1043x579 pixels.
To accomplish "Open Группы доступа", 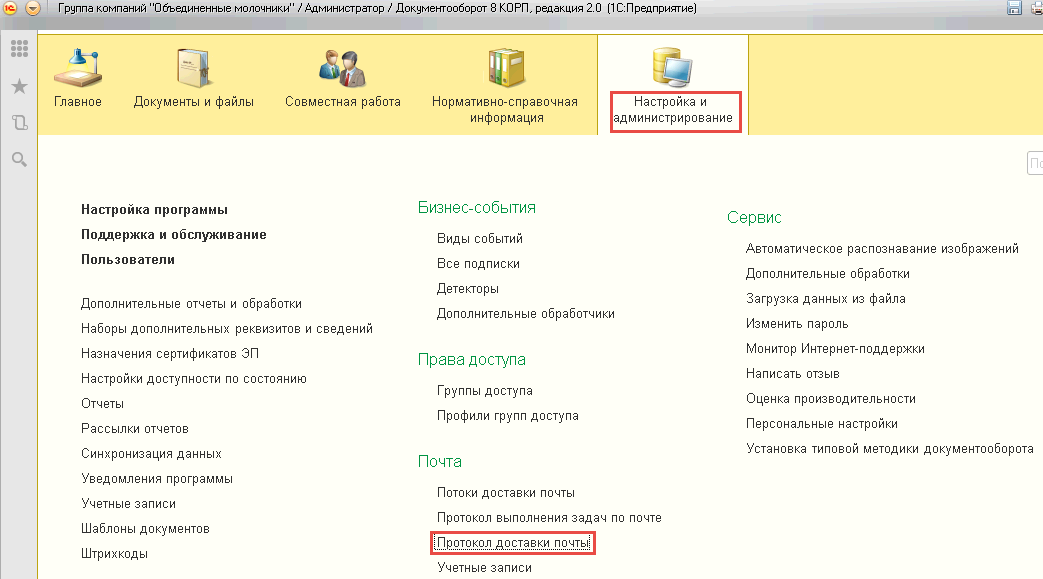I will click(485, 391).
